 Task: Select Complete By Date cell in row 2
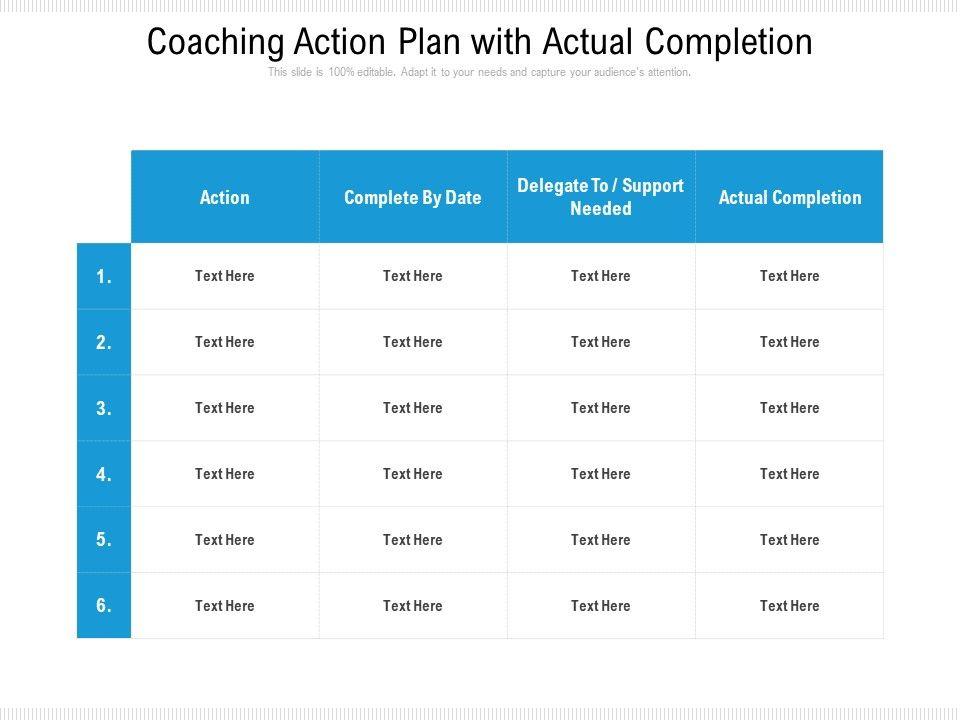point(413,342)
